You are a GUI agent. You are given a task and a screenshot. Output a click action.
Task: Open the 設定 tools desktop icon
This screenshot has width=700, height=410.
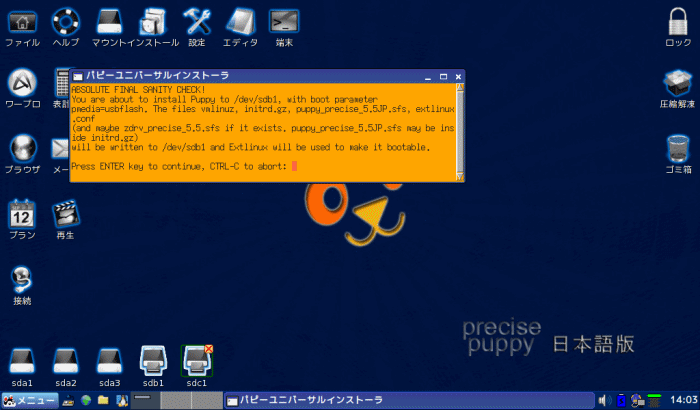197,22
